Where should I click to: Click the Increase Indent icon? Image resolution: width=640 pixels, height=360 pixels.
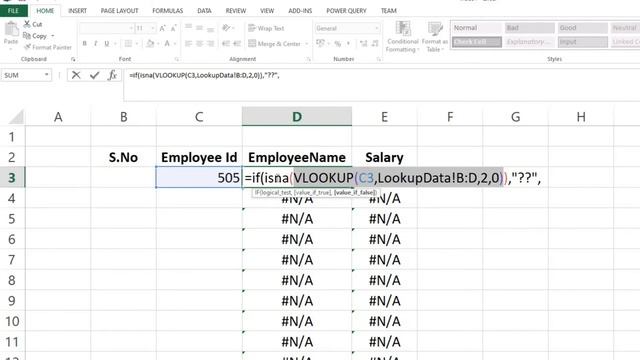click(237, 43)
